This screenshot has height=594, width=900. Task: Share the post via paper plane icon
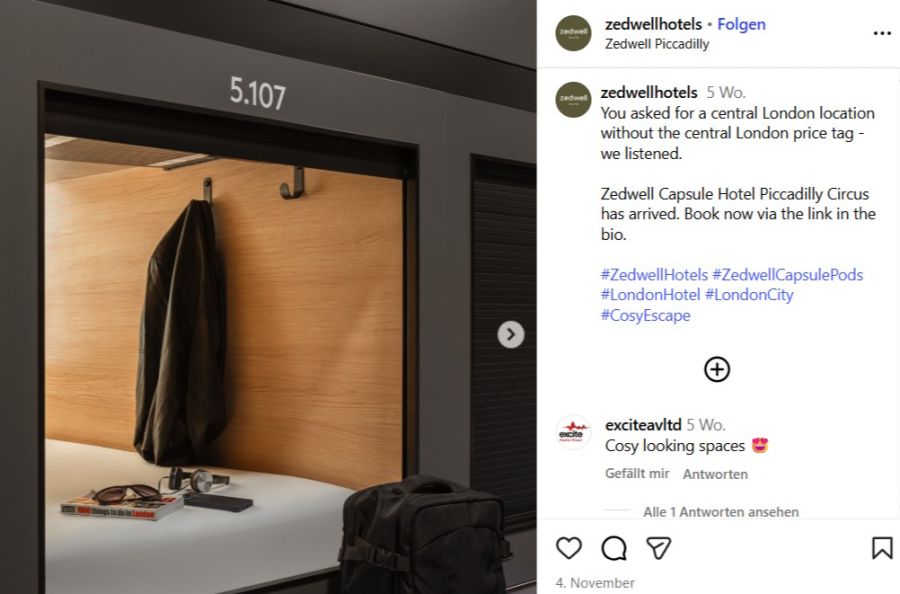[658, 548]
